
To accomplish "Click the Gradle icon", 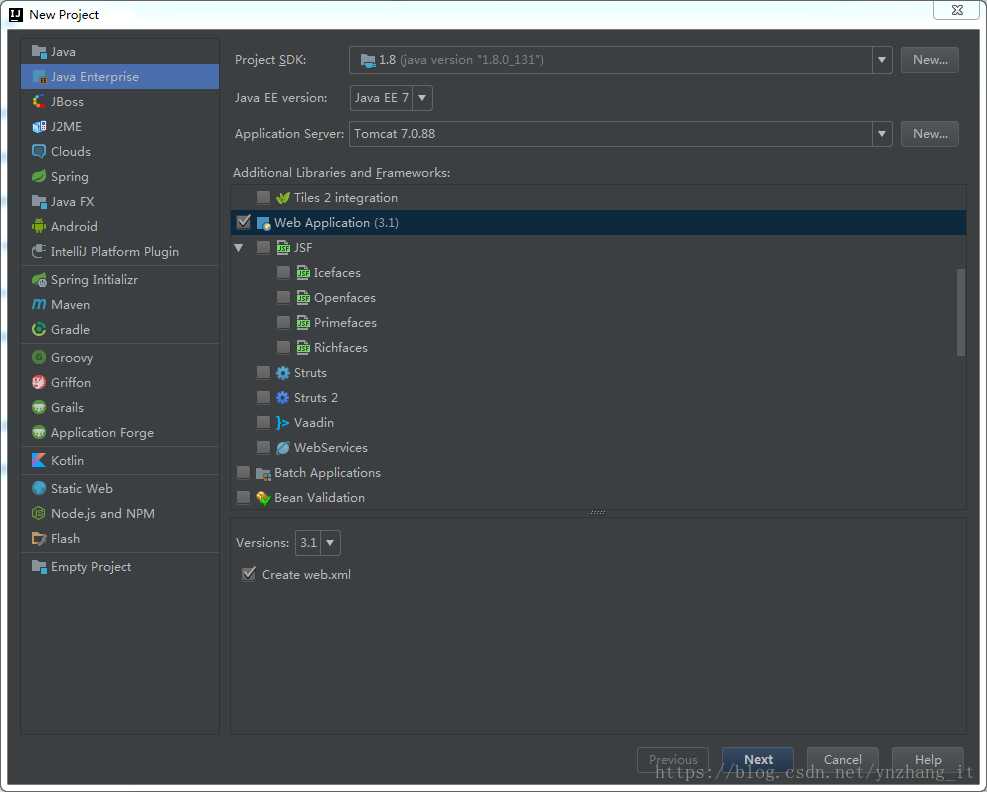I will coord(39,329).
